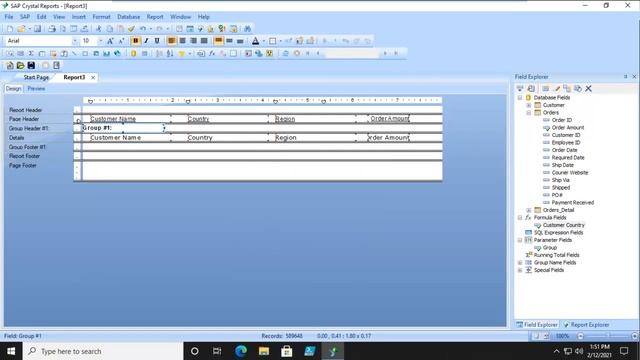
Task: Click the Insert Box tool icon
Action: coord(85,53)
